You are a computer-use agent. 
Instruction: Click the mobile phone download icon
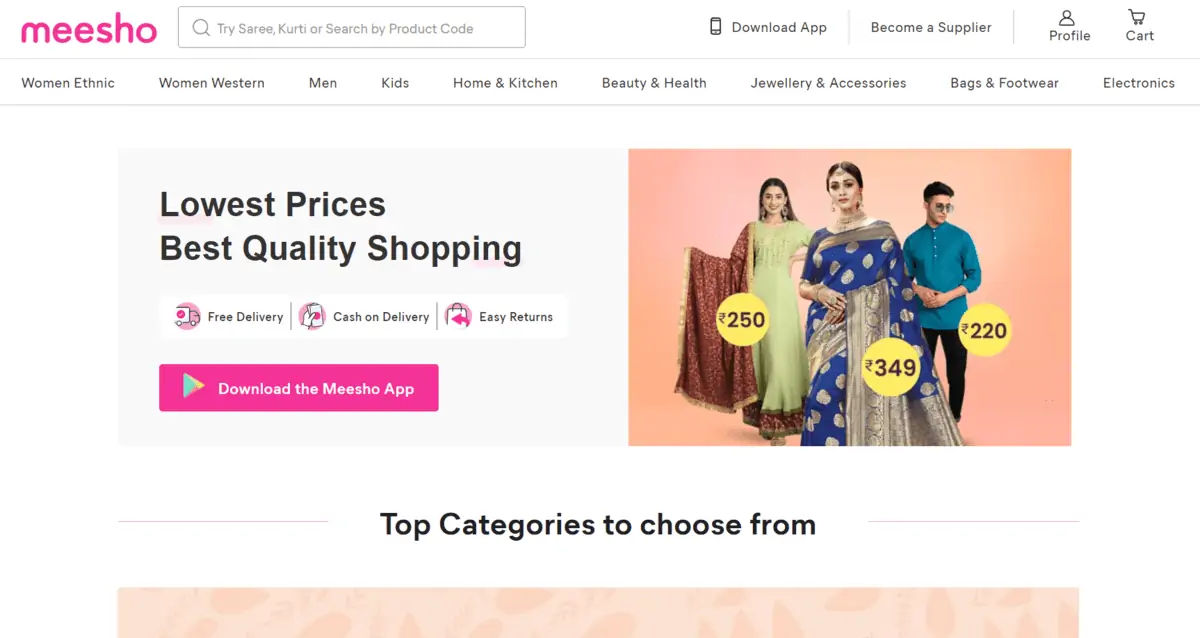(715, 27)
